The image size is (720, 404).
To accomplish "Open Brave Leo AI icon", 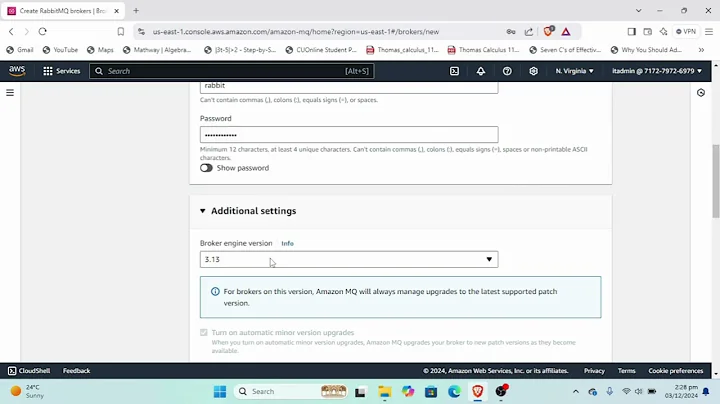I will coord(664,32).
